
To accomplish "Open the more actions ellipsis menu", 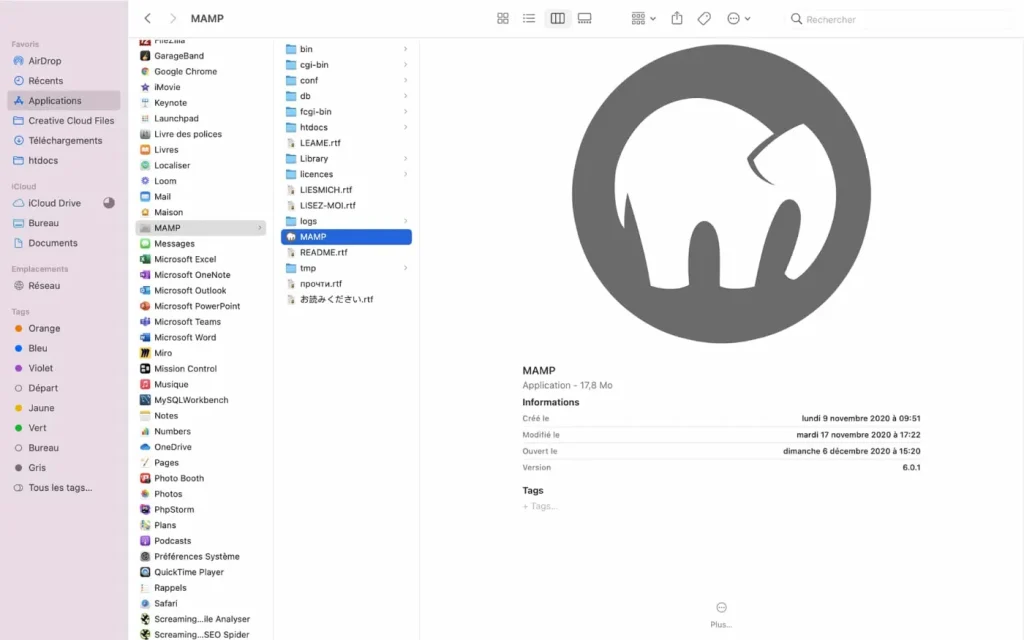I will tap(739, 18).
